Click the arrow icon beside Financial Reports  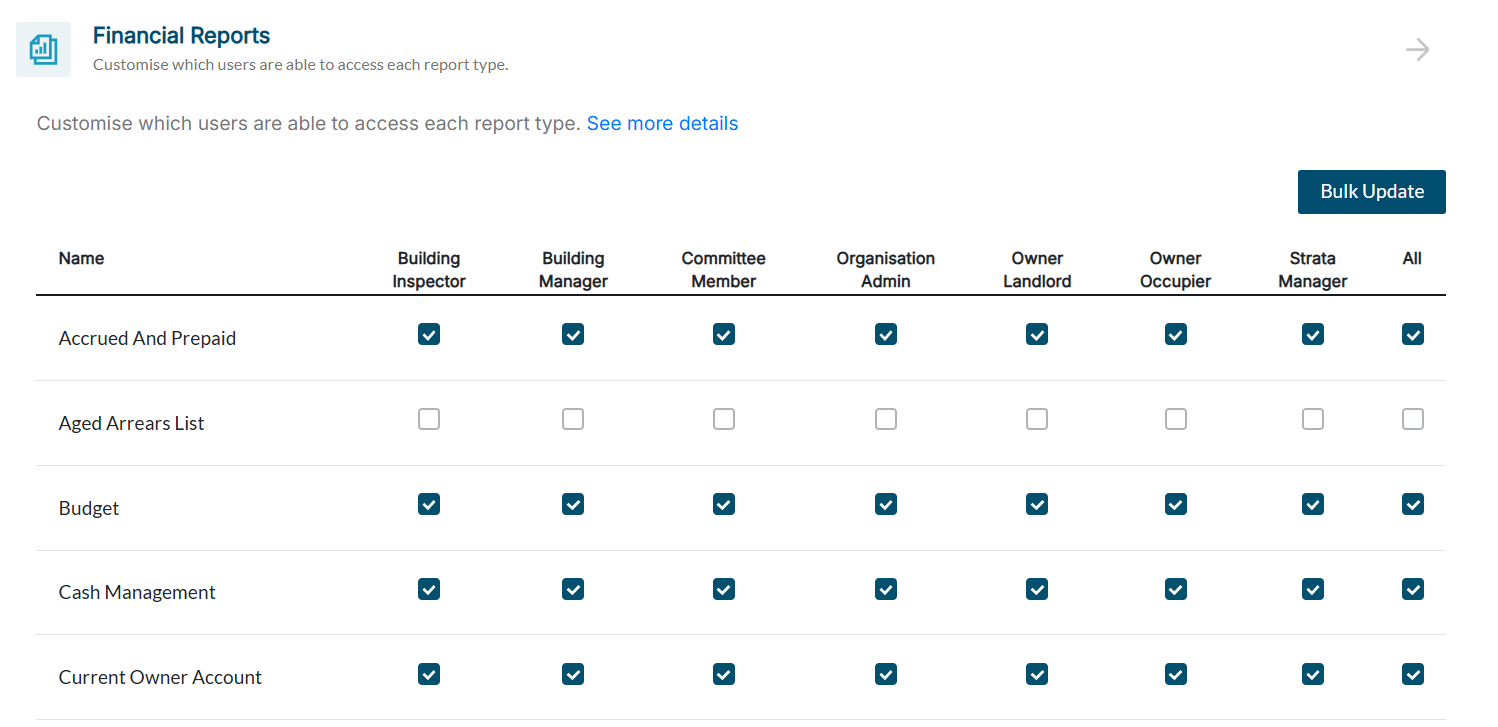1417,50
